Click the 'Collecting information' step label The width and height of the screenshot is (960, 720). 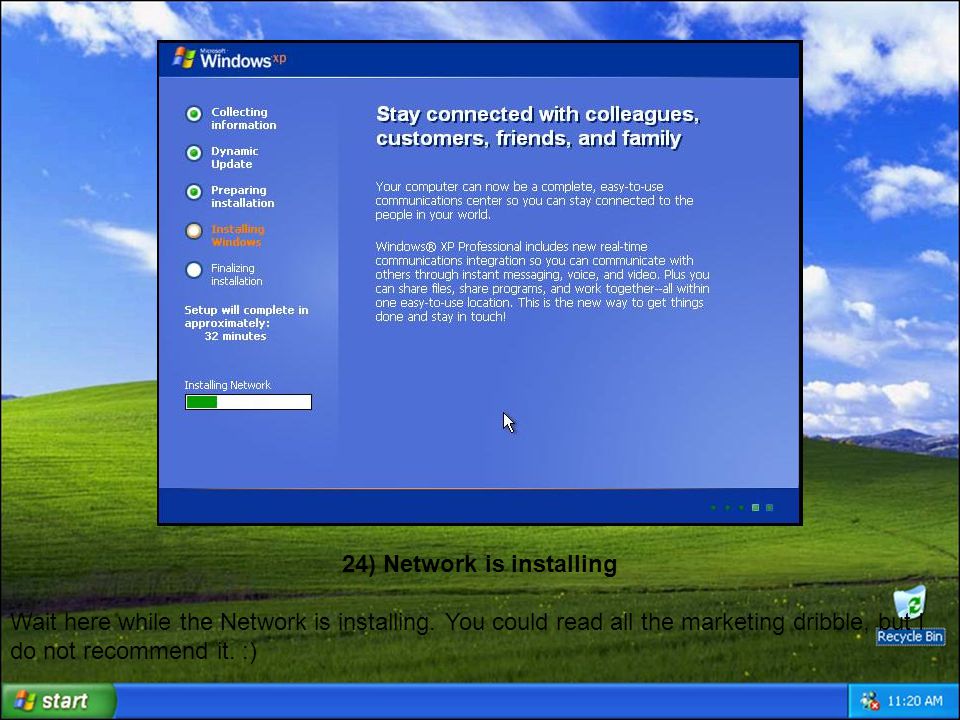[244, 118]
